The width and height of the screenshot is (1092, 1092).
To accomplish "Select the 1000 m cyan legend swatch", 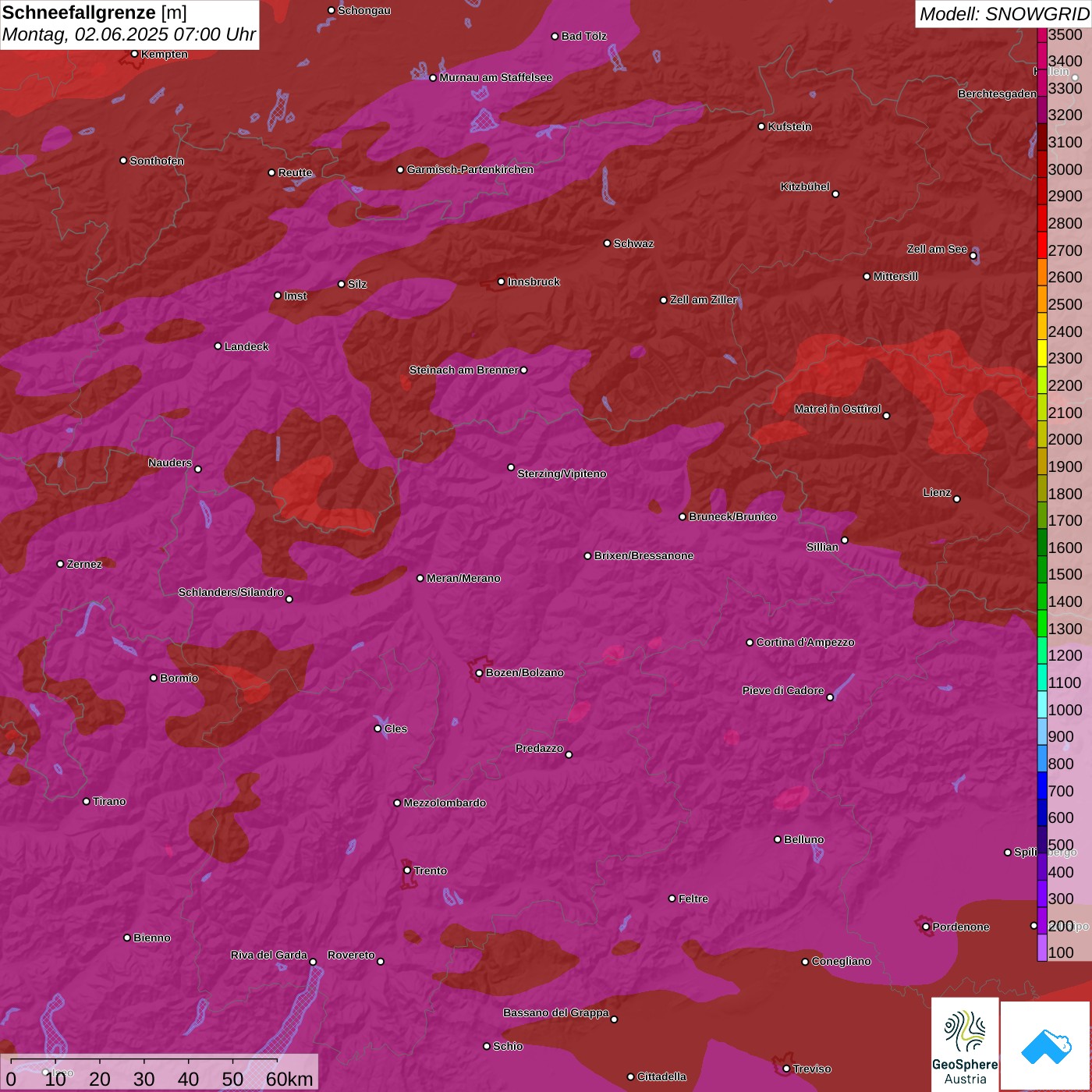I will tap(1042, 704).
